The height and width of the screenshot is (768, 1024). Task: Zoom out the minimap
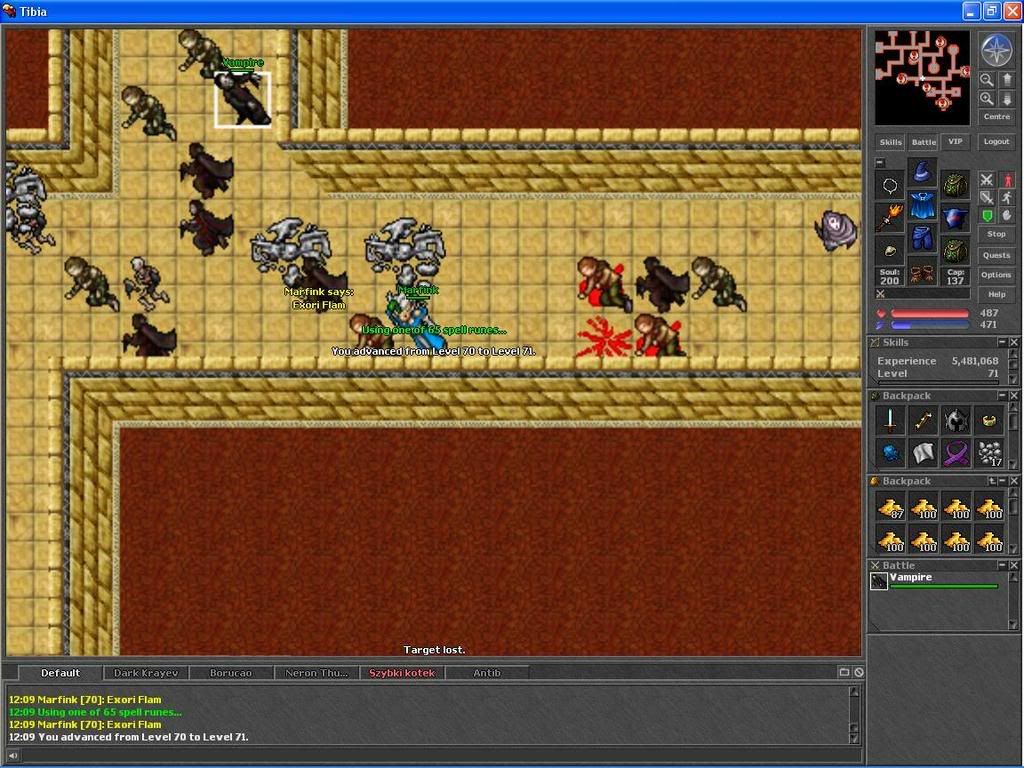coord(986,80)
